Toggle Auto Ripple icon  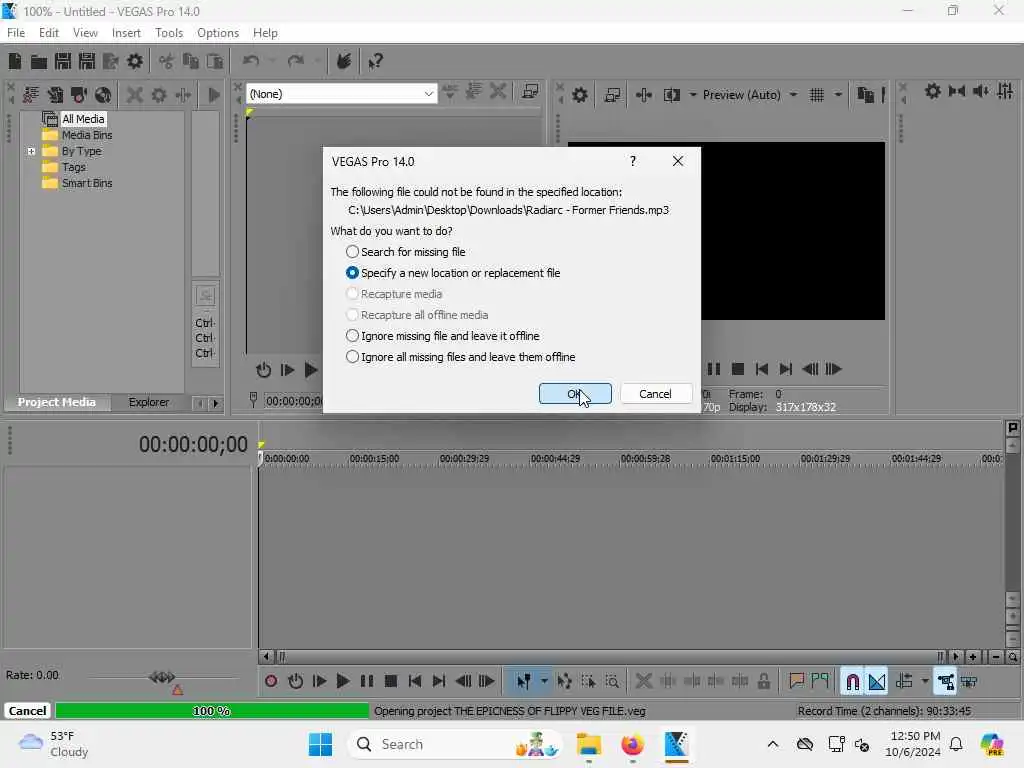click(x=904, y=681)
